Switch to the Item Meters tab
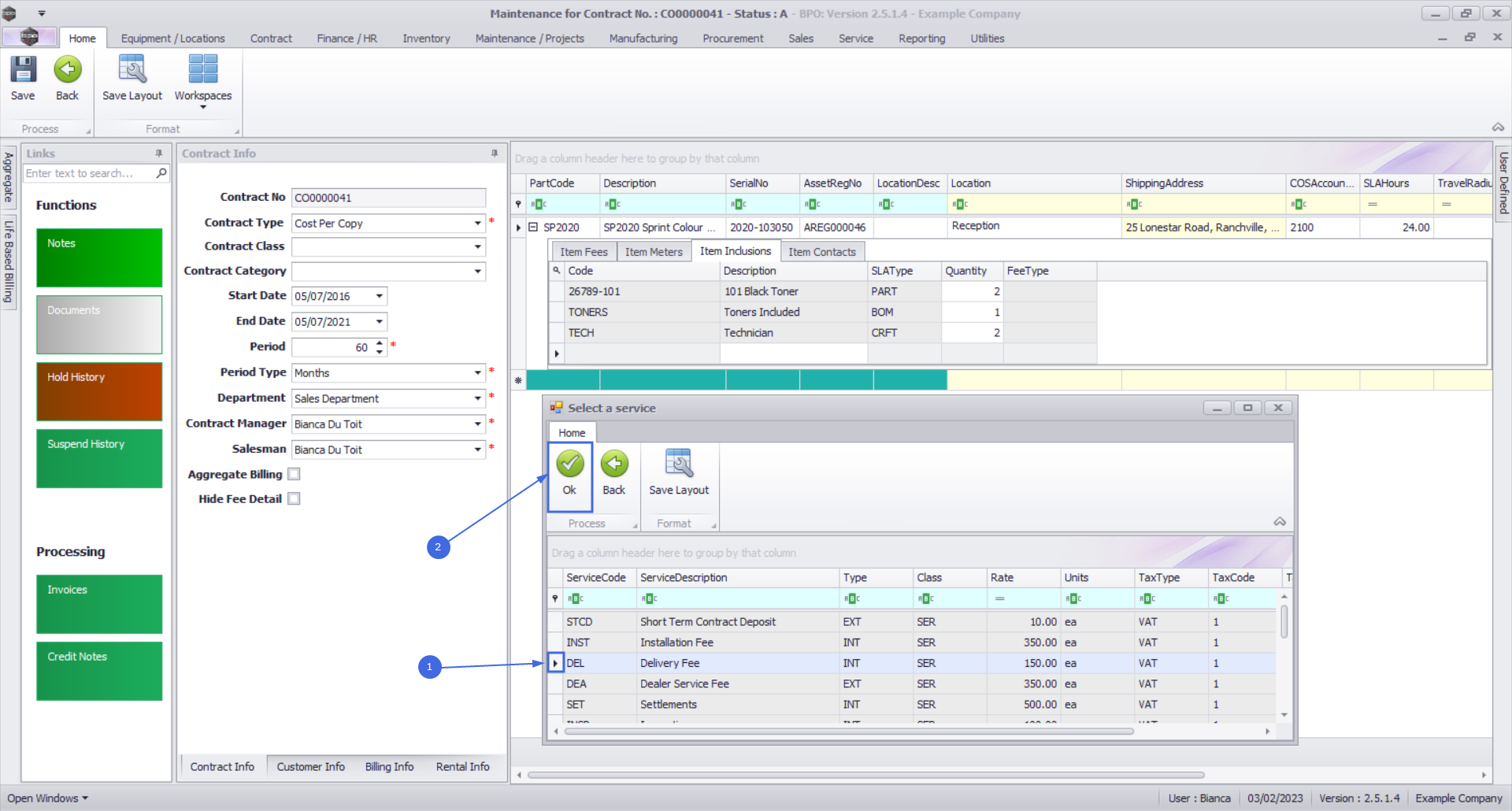Image resolution: width=1512 pixels, height=811 pixels. (653, 252)
